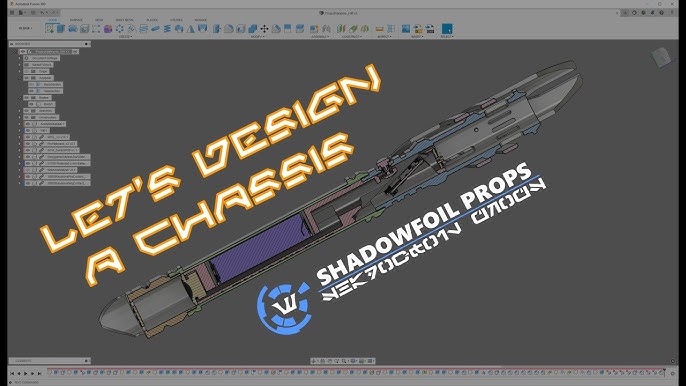
Task: Switch to the SHEET METAL toolbar tab
Action: [125, 20]
